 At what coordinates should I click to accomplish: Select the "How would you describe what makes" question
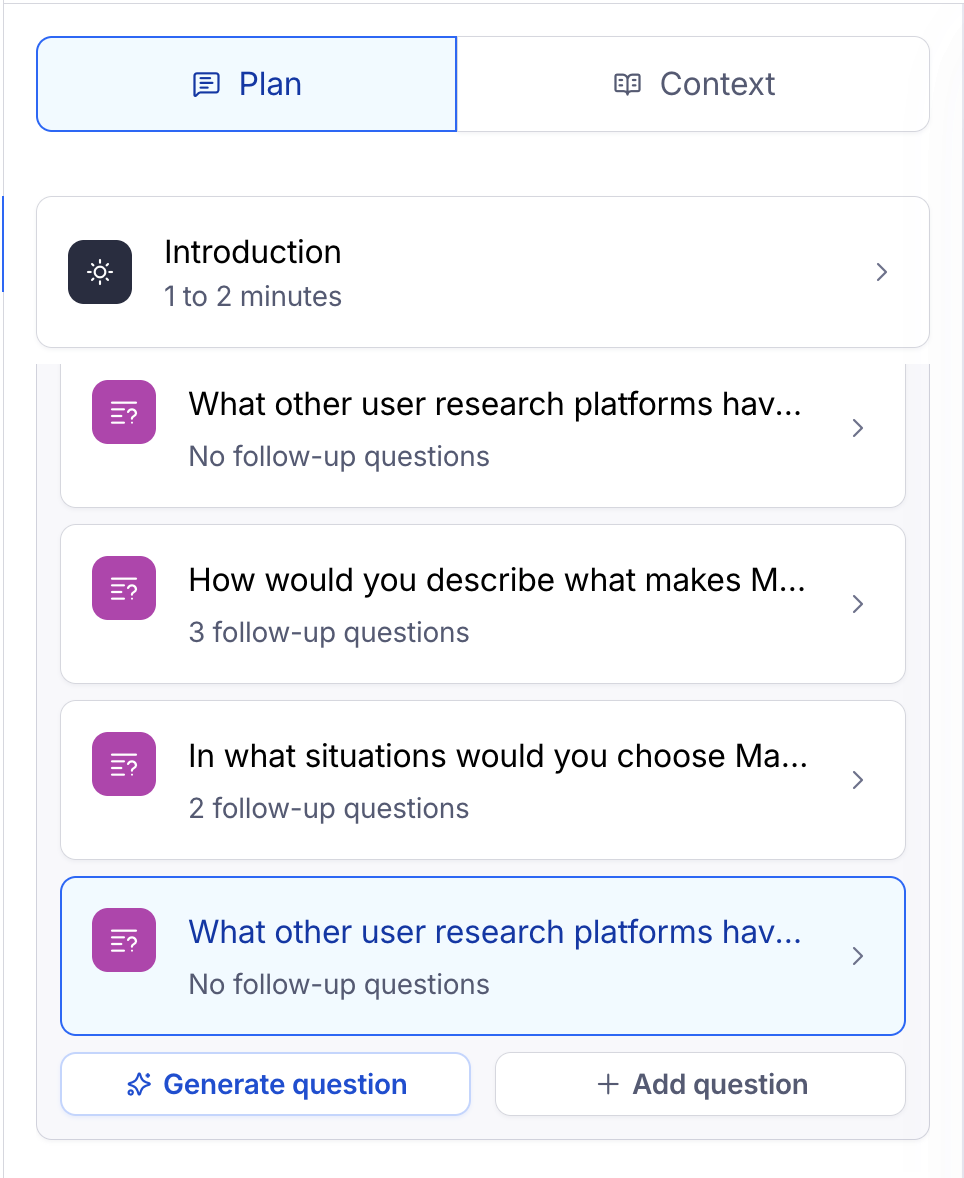coord(496,581)
